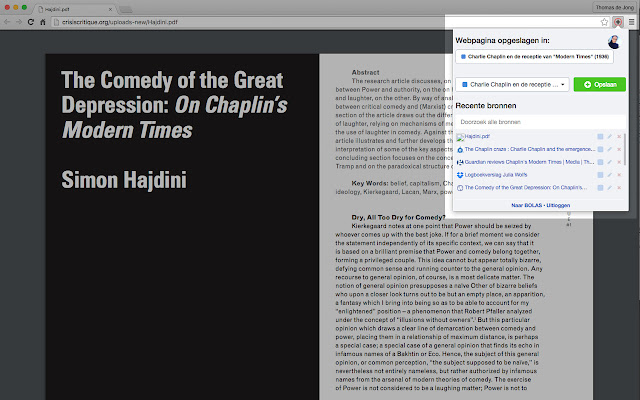Click the Webpagina opgeslagen in heading
Screen dimensions: 640x400
coord(502,40)
